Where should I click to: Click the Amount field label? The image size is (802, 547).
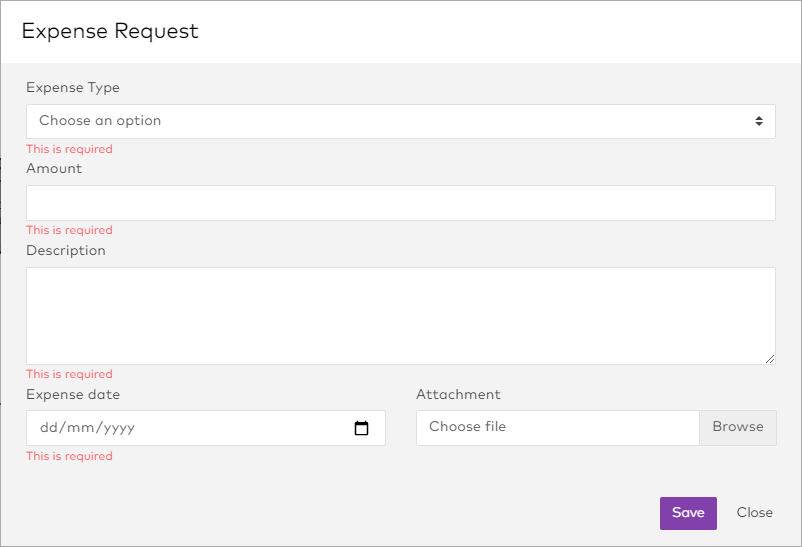54,169
